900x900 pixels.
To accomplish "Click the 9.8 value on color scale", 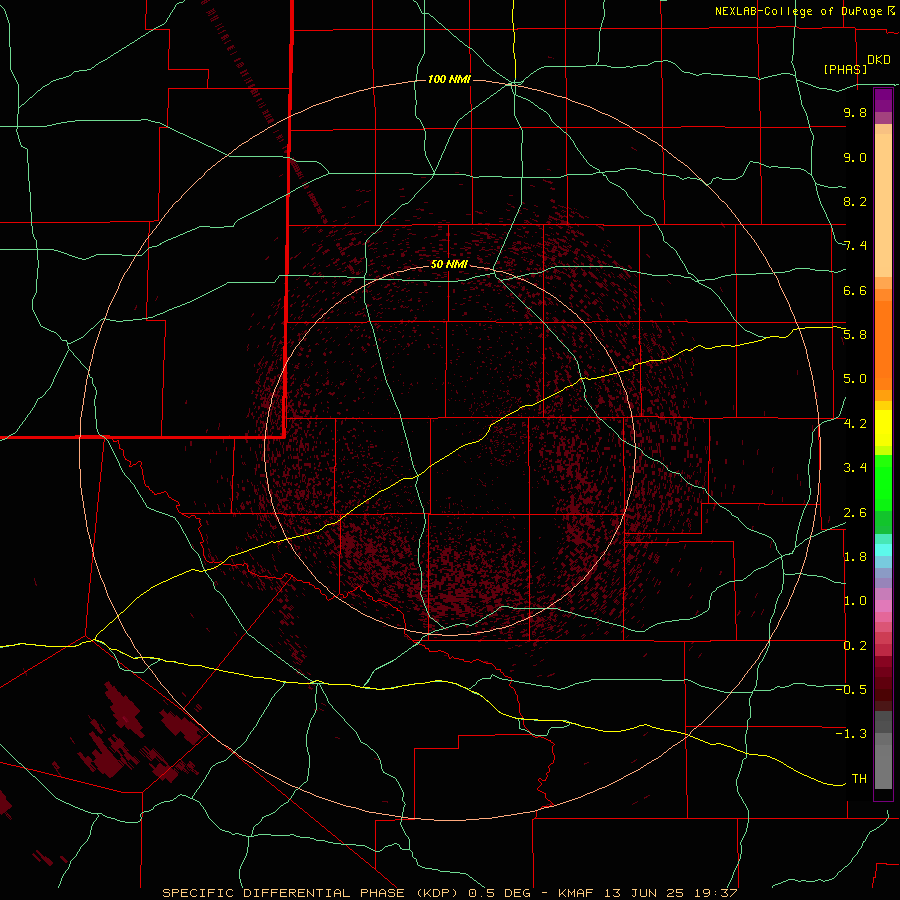I will coord(855,112).
